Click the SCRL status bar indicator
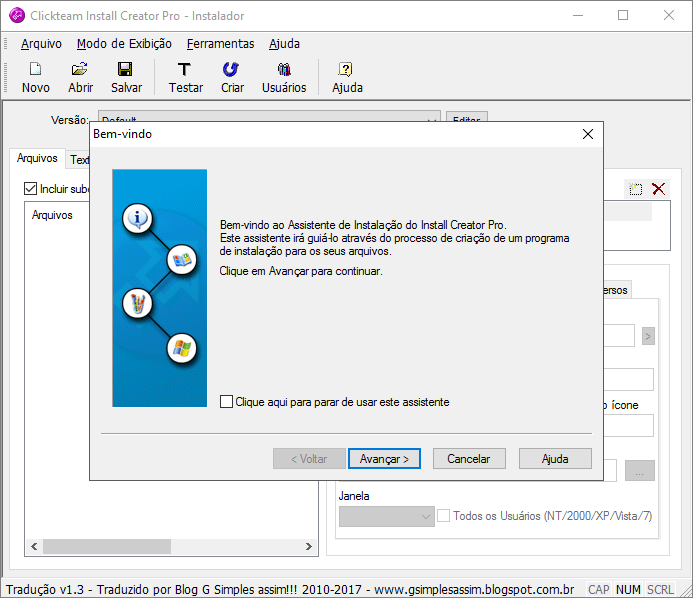The image size is (693, 598). (x=660, y=590)
